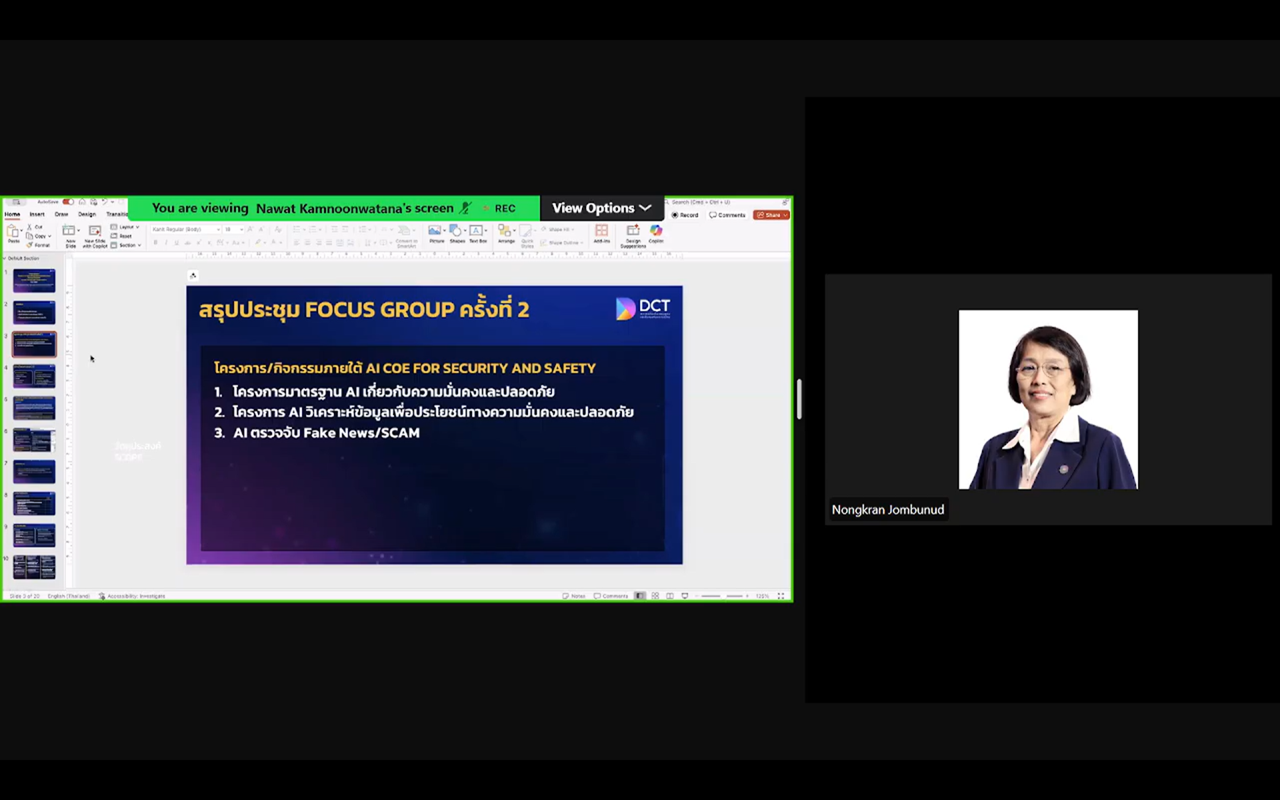1280x800 pixels.
Task: Toggle Comments pane in status bar
Action: click(x=611, y=596)
